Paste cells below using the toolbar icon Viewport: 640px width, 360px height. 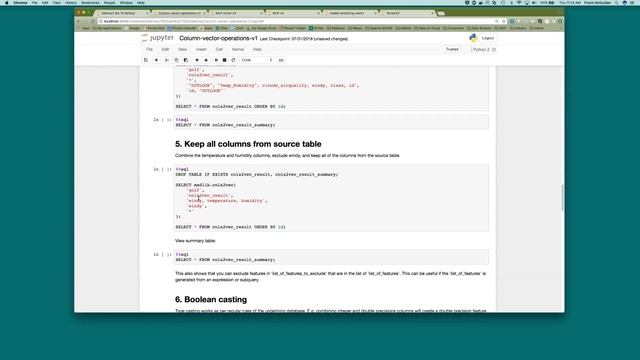click(x=186, y=60)
